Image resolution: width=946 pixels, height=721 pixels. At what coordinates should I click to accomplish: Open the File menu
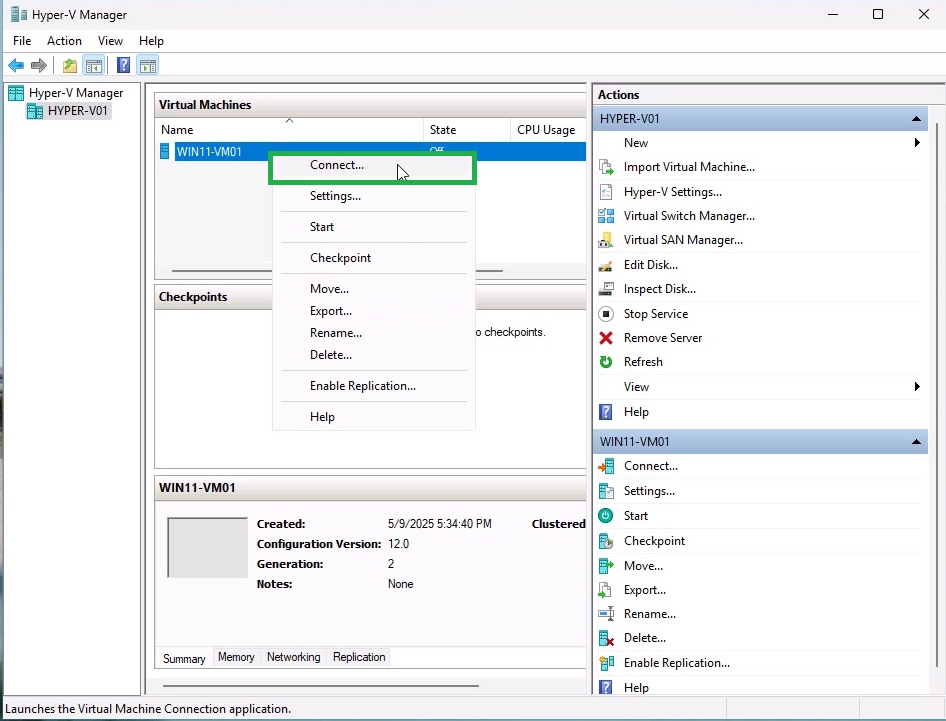pyautogui.click(x=22, y=41)
